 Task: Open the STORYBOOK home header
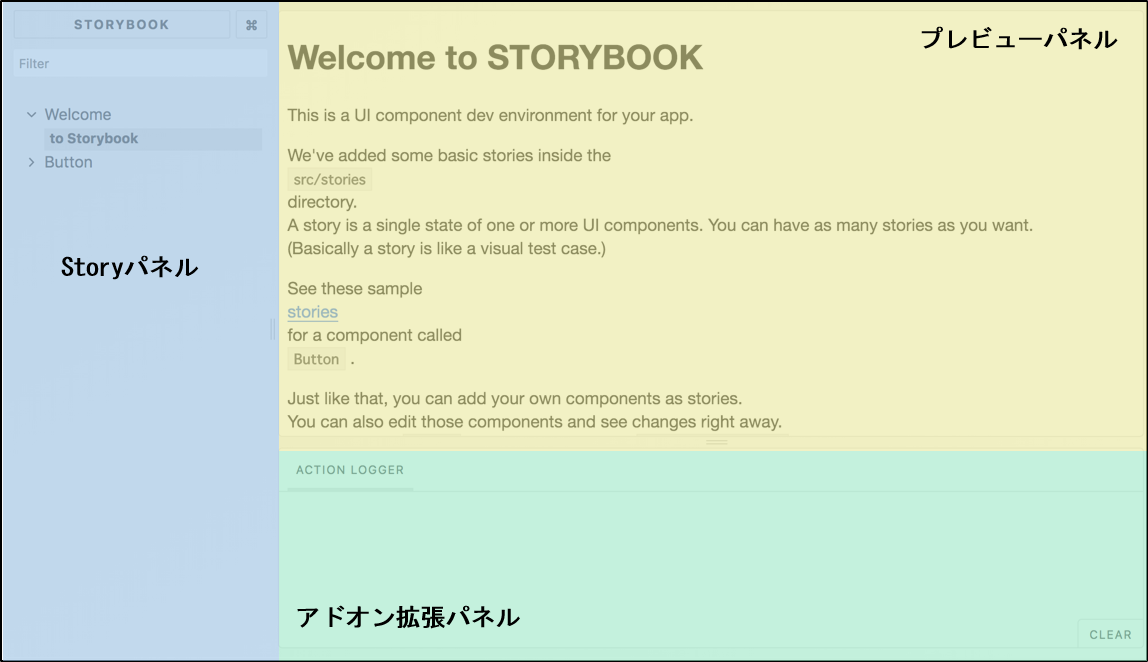(x=120, y=23)
